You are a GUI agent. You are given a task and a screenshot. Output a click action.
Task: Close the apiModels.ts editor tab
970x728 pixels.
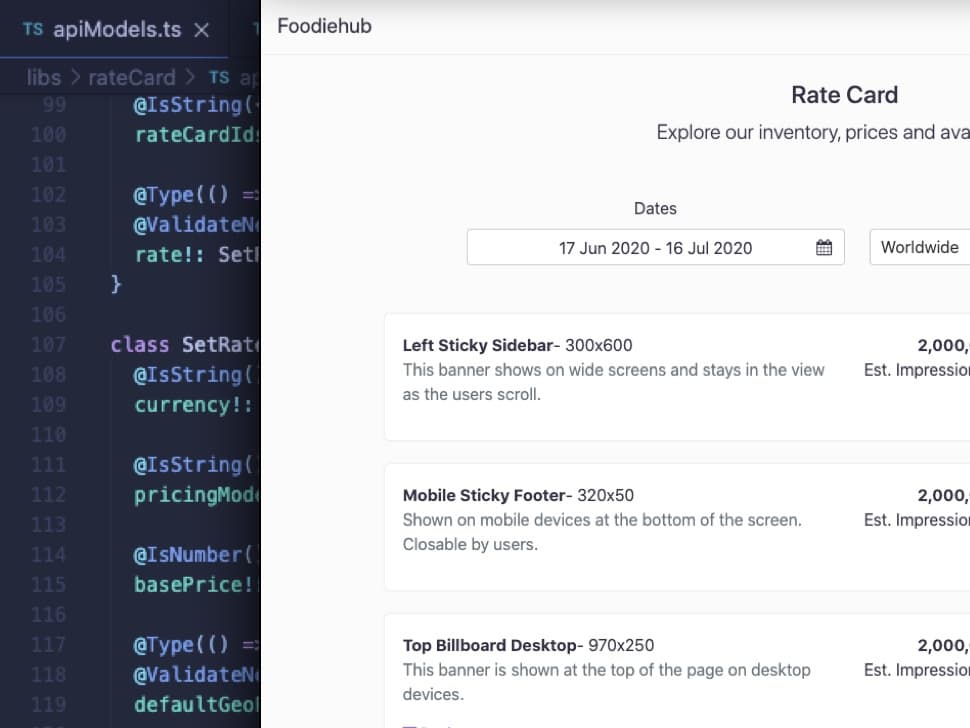click(201, 30)
